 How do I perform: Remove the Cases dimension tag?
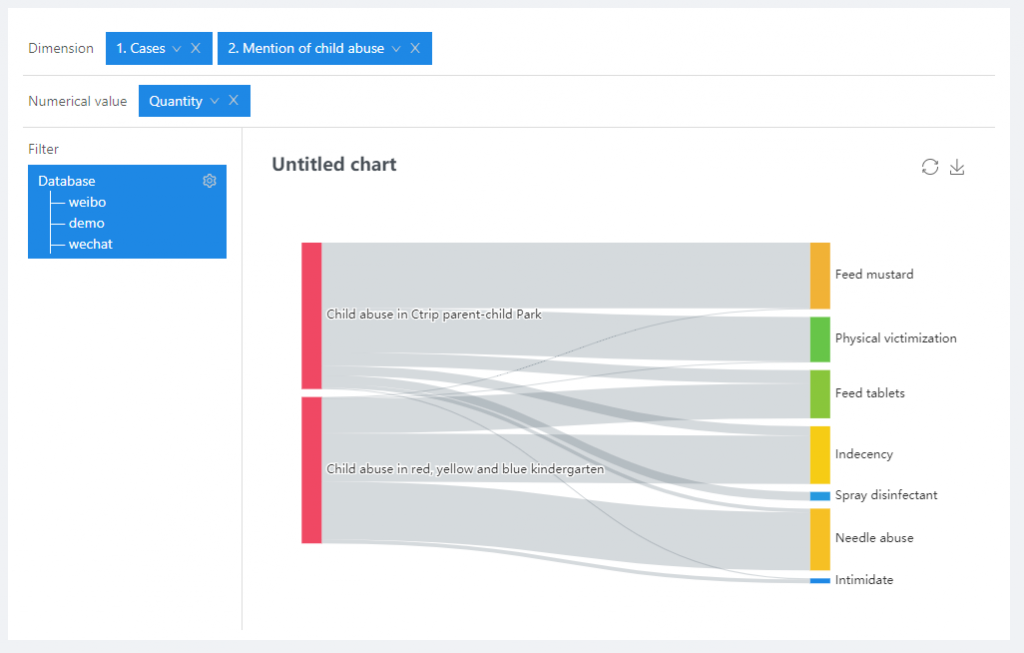coord(196,48)
